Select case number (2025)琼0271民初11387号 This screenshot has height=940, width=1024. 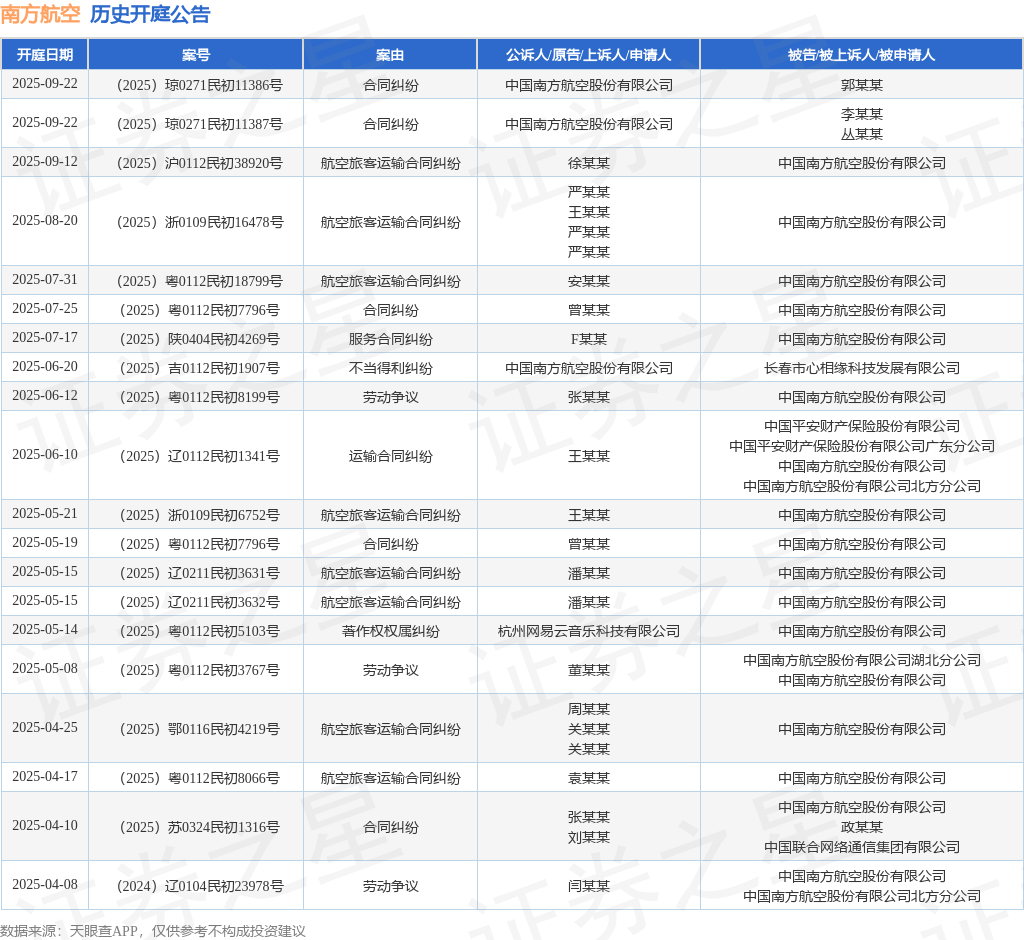[x=199, y=124]
